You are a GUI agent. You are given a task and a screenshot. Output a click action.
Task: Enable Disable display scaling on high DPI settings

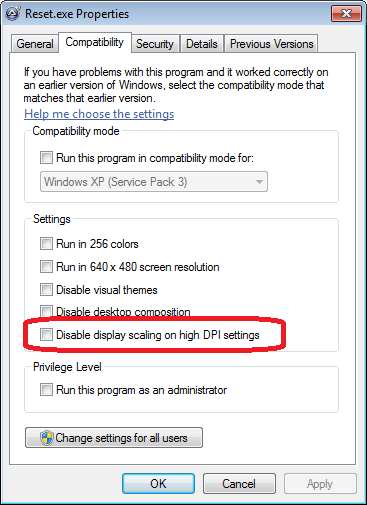pos(46,334)
